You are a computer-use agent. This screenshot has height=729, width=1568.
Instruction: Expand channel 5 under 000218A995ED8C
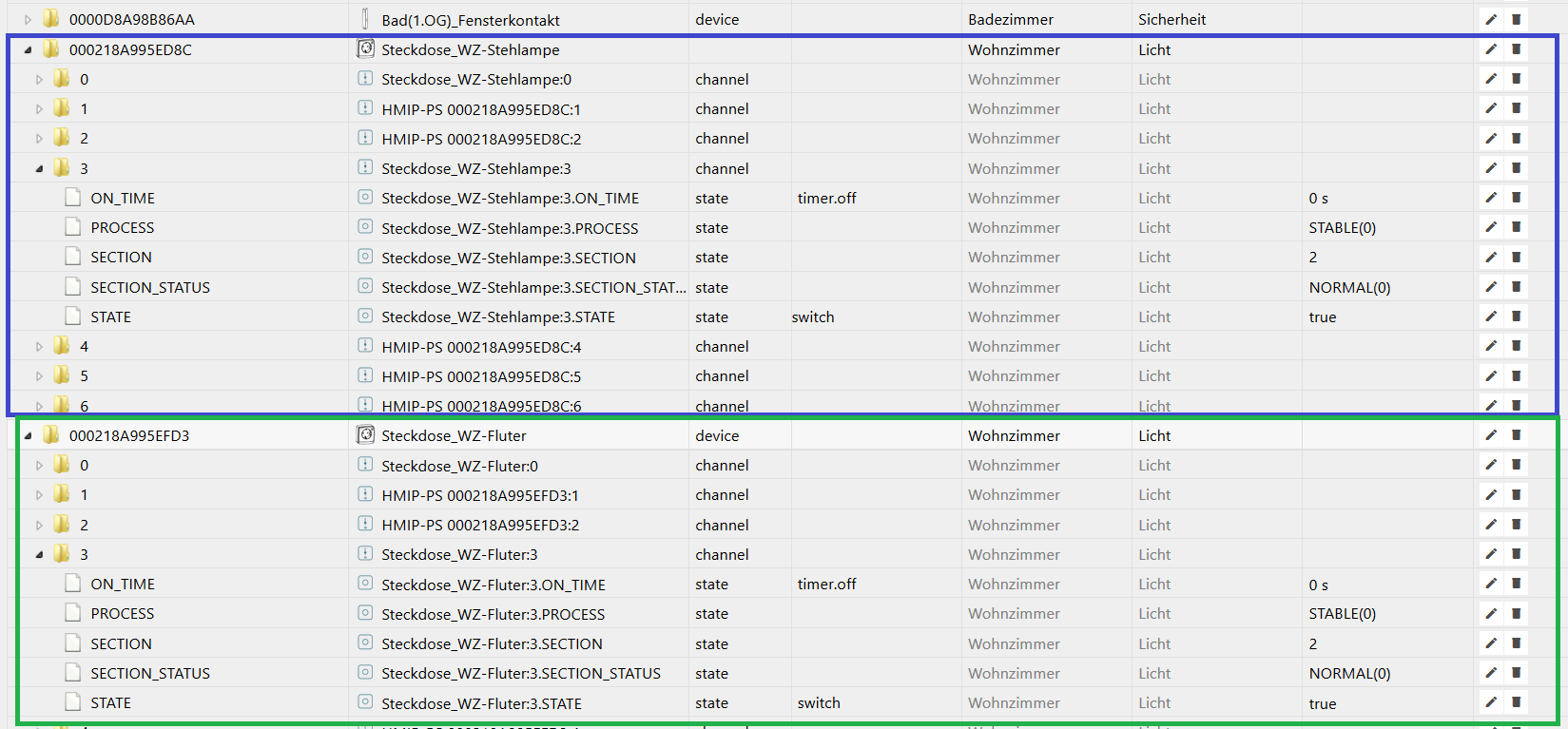(x=39, y=375)
